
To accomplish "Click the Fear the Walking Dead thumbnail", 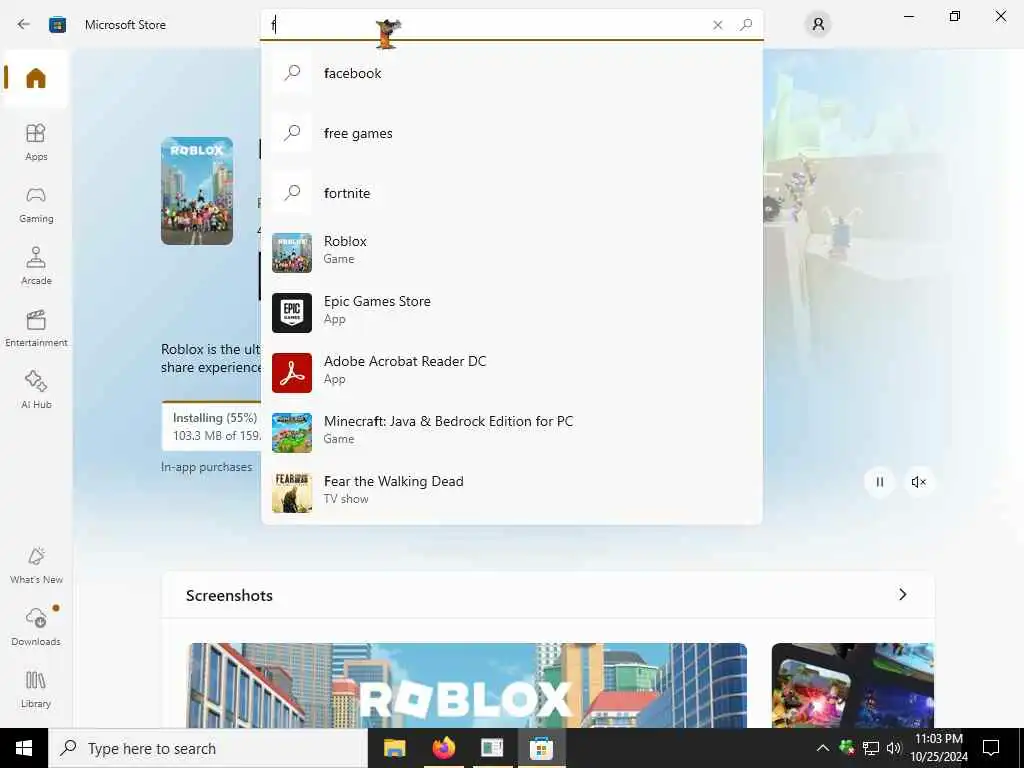I will click(292, 493).
